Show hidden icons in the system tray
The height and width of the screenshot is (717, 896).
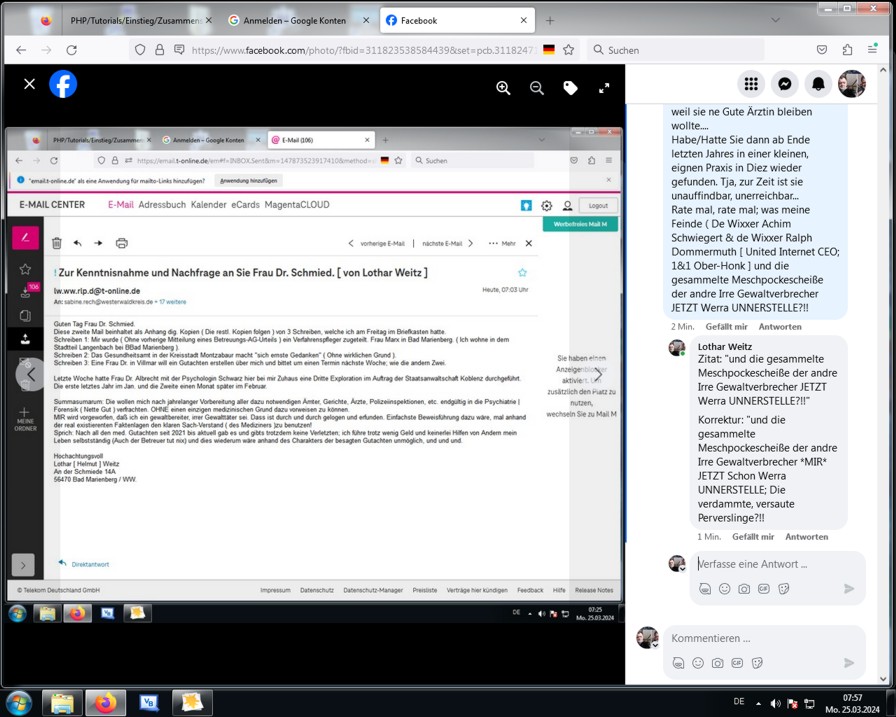pos(758,704)
